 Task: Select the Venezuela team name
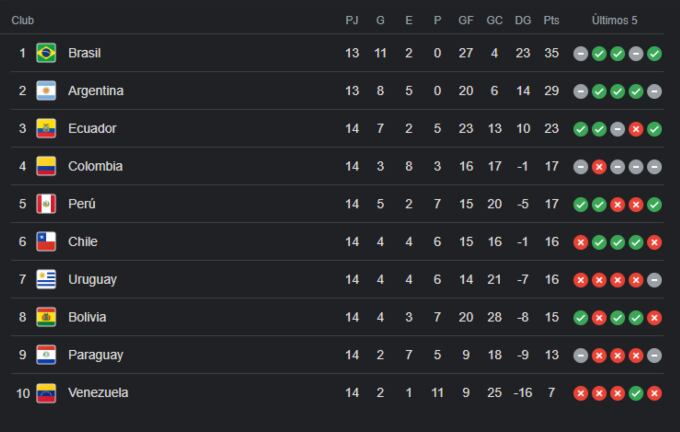(98, 393)
